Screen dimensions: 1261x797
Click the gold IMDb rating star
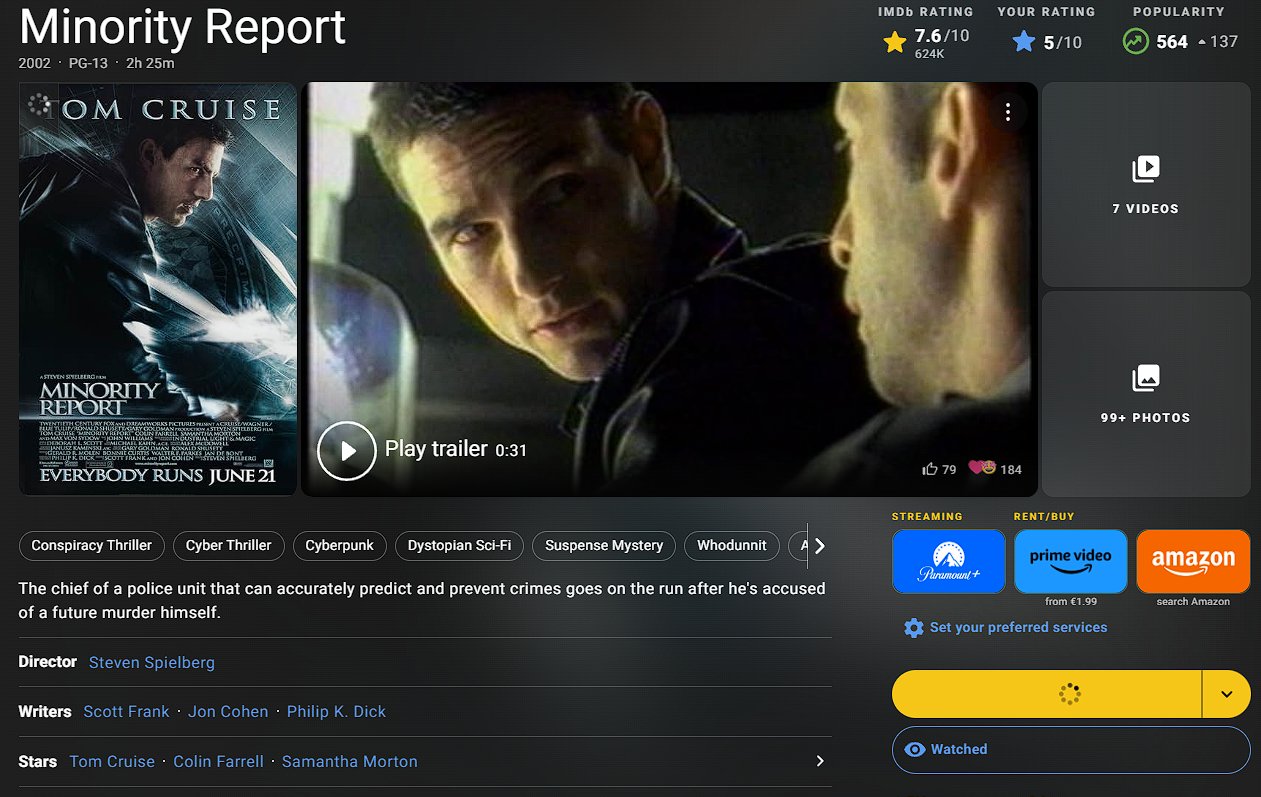895,43
